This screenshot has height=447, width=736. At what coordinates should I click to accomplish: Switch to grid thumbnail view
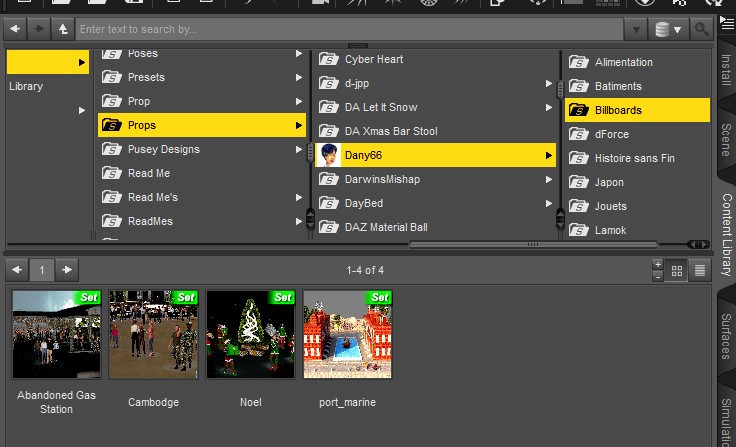(x=676, y=270)
